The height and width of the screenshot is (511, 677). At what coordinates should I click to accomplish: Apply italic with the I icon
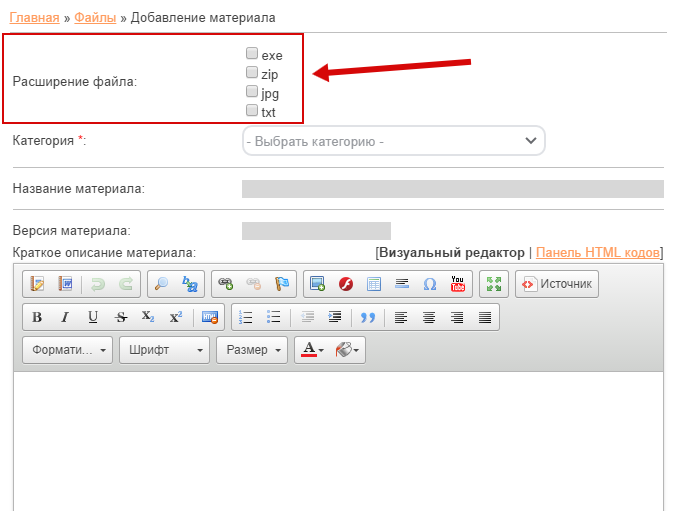coord(65,317)
